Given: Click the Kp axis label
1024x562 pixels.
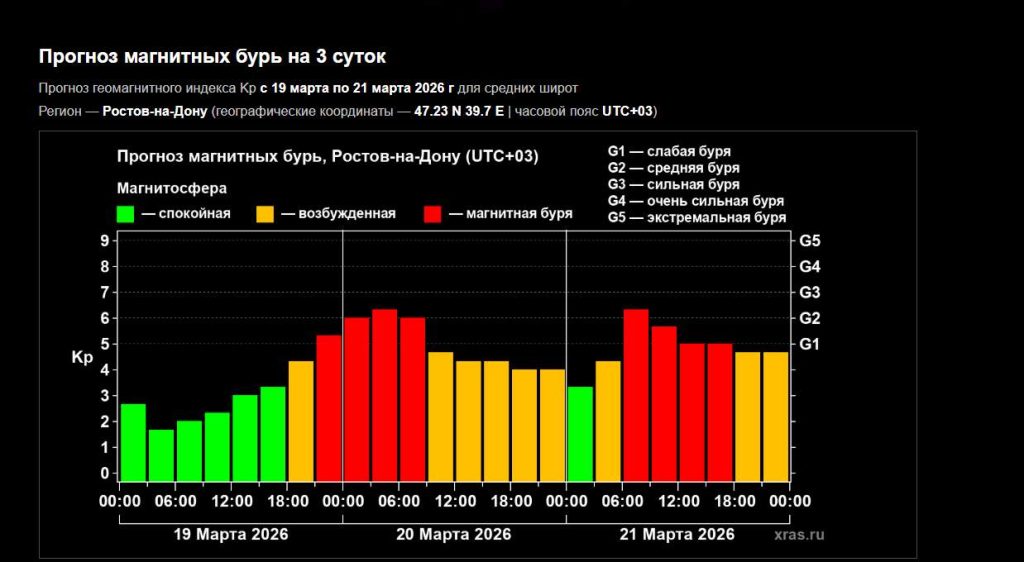Looking at the screenshot, I should pos(82,357).
